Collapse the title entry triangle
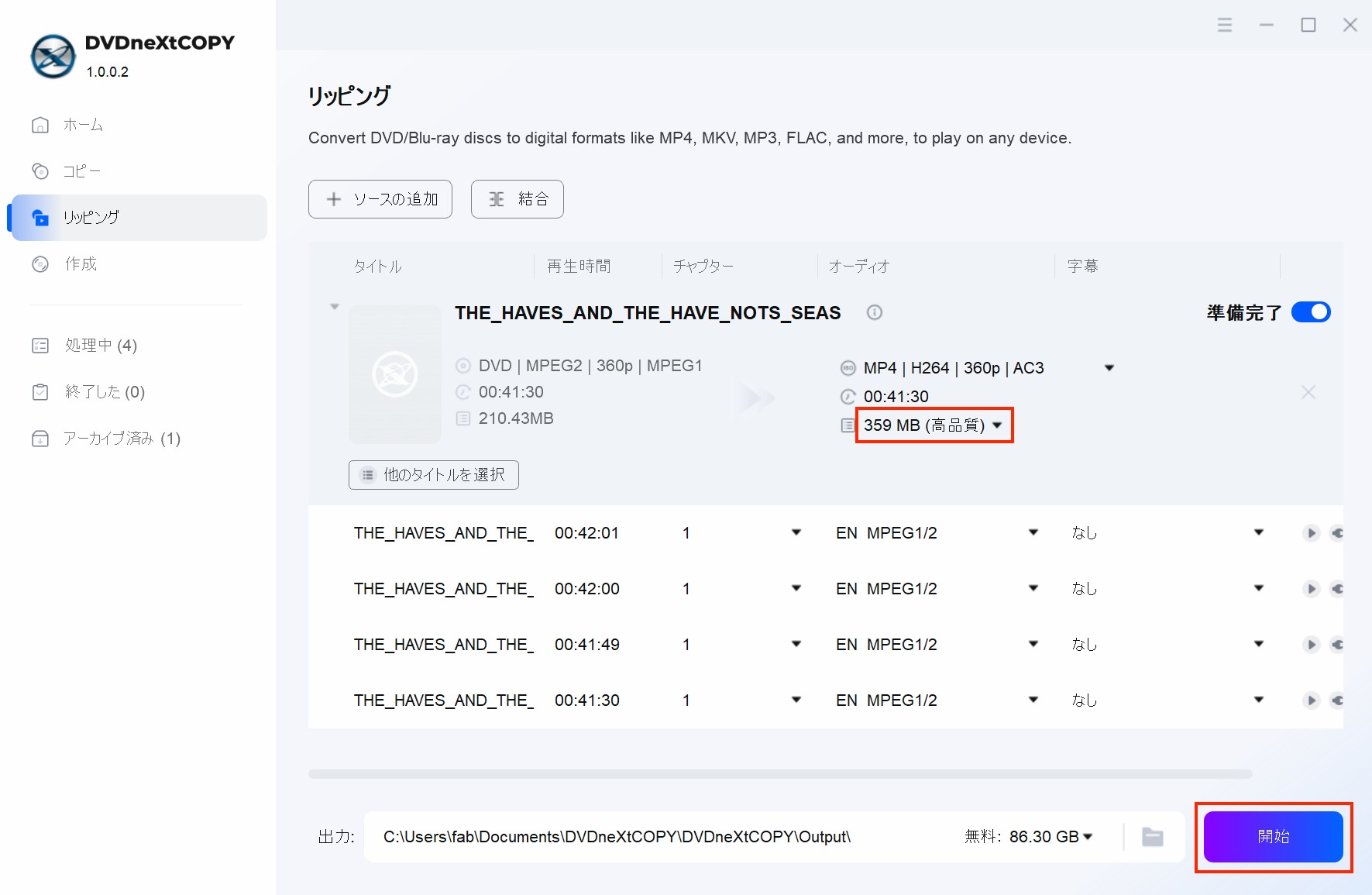This screenshot has width=1372, height=895. click(335, 307)
